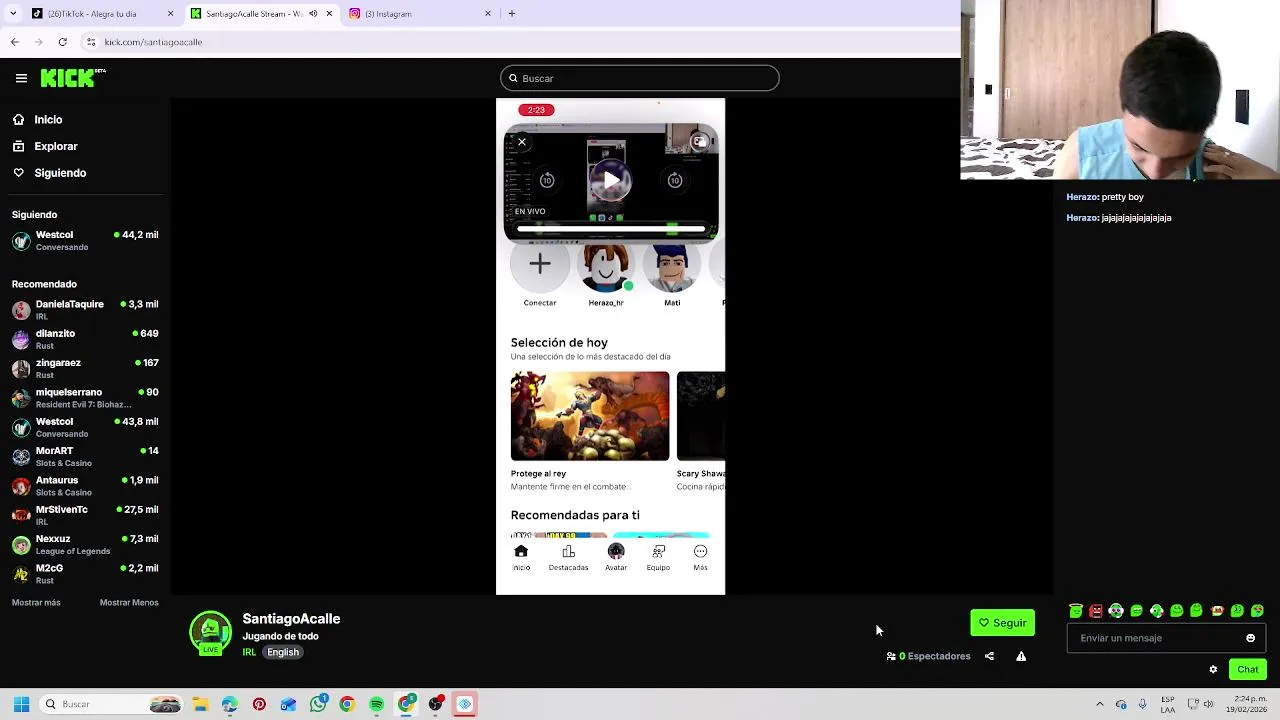This screenshot has width=1280, height=720.
Task: Open WhatsApp from taskbar
Action: click(318, 704)
